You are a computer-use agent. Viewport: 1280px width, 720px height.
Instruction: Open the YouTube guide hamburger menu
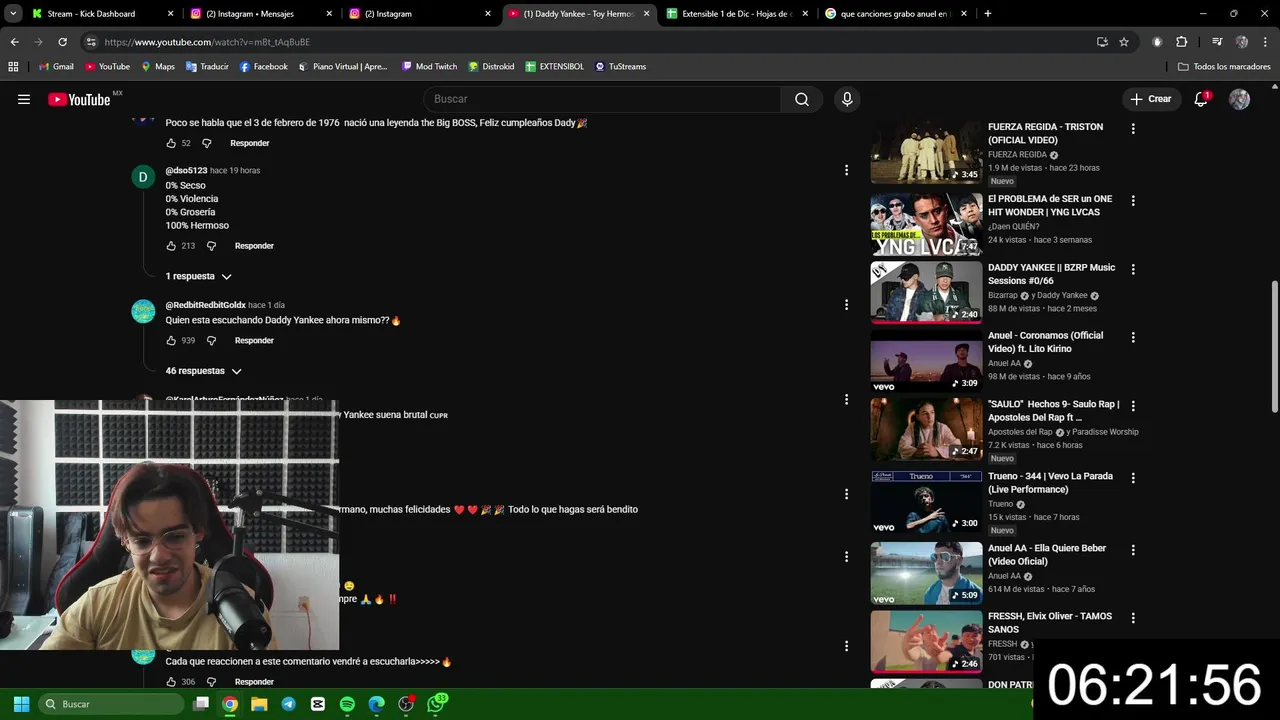[24, 99]
